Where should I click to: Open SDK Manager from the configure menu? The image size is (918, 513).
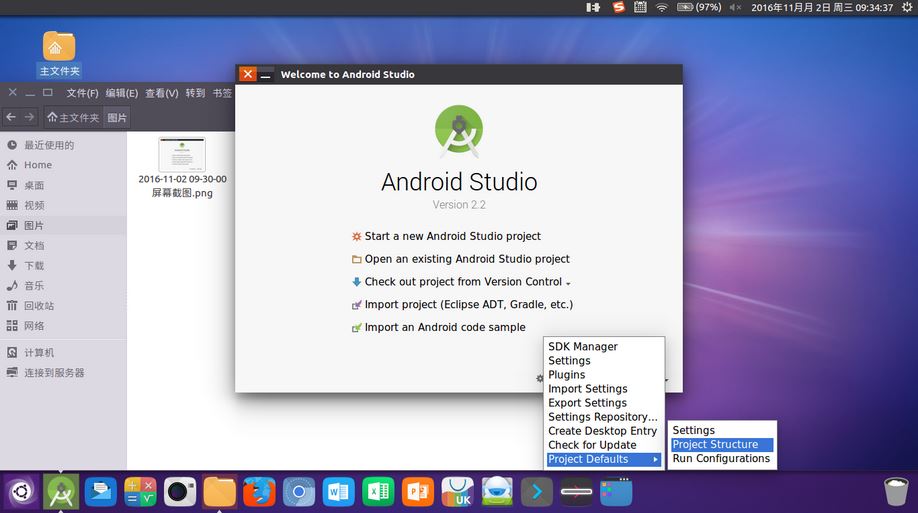(x=604, y=347)
